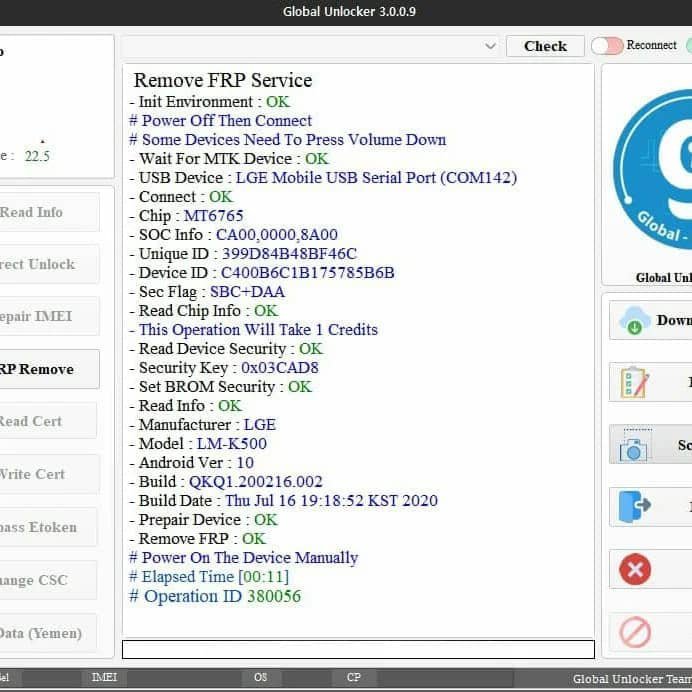Image resolution: width=692 pixels, height=692 pixels.
Task: Click the Global Unlocker logo
Action: 653,169
